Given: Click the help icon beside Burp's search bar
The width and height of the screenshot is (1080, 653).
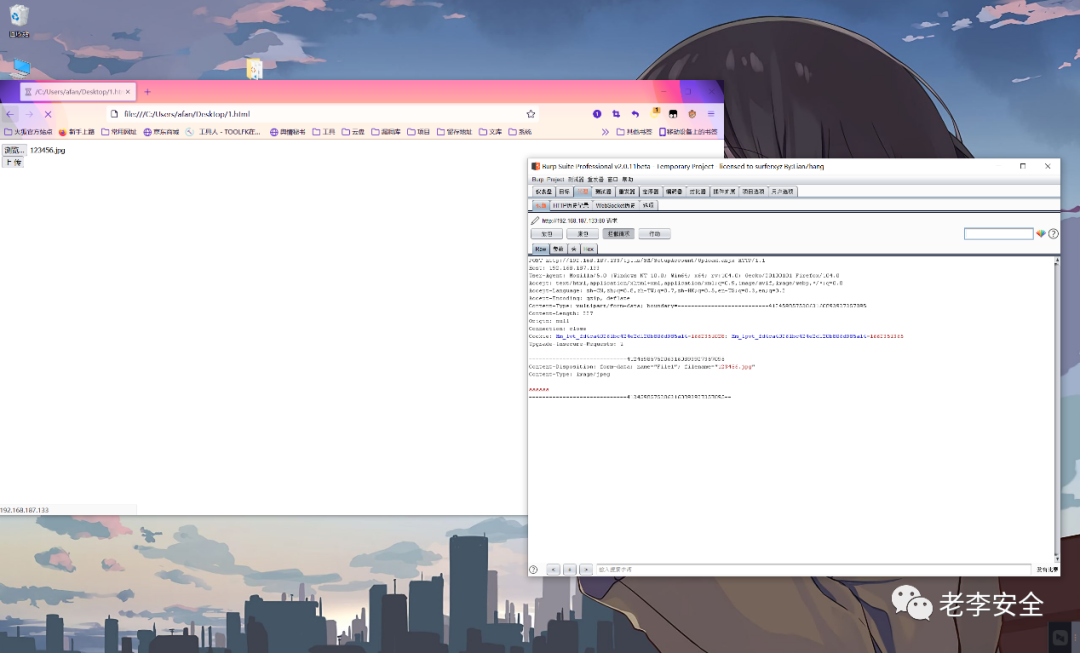Looking at the screenshot, I should click(x=533, y=570).
